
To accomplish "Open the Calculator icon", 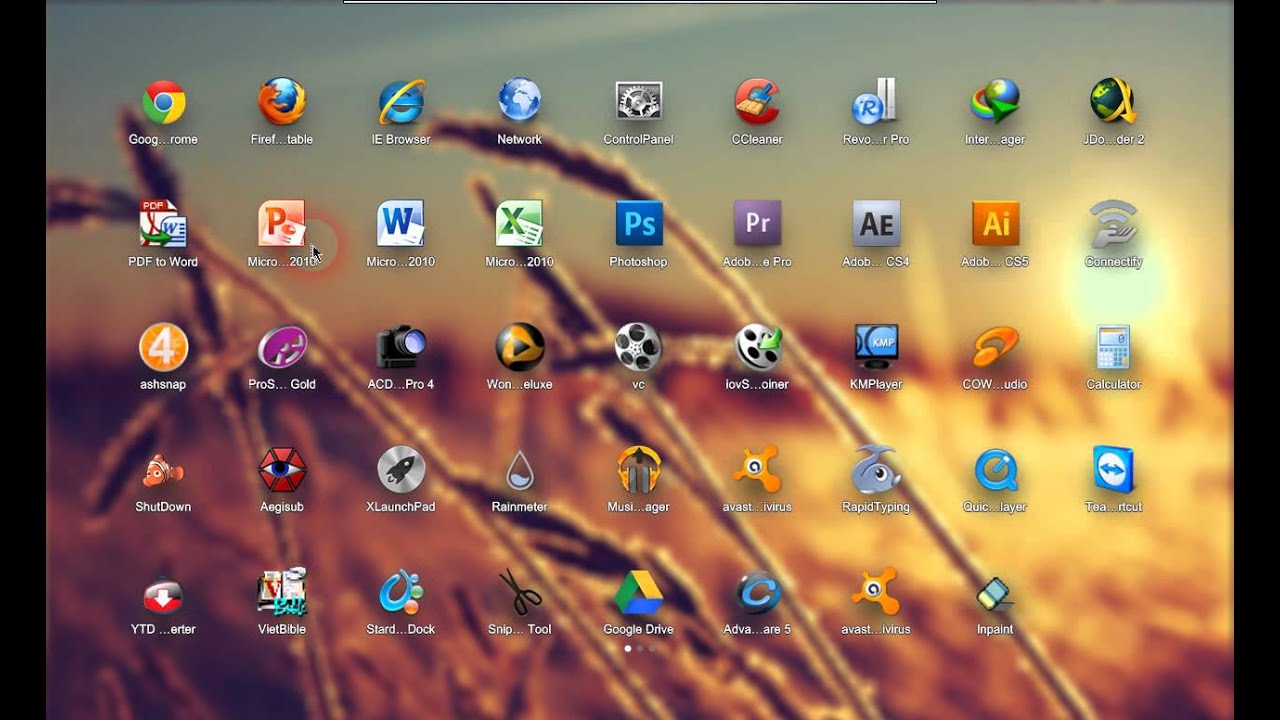I will tap(1113, 347).
